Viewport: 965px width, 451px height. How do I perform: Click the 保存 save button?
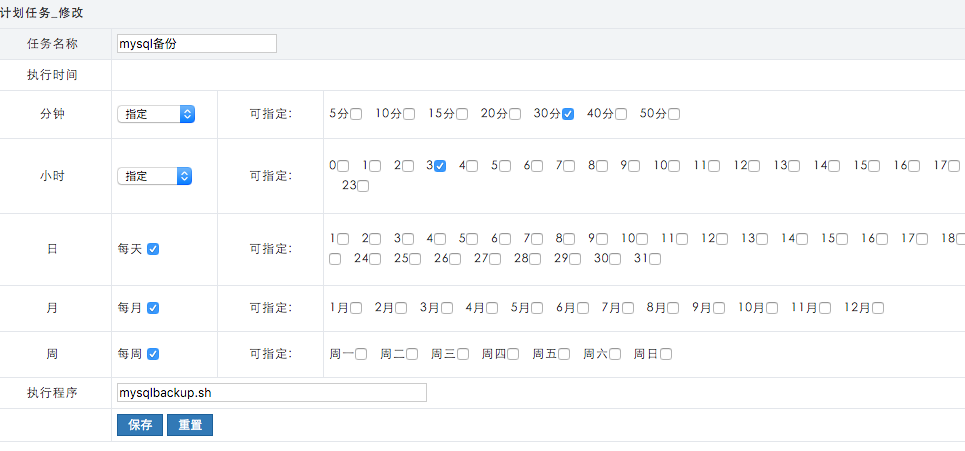(x=140, y=425)
